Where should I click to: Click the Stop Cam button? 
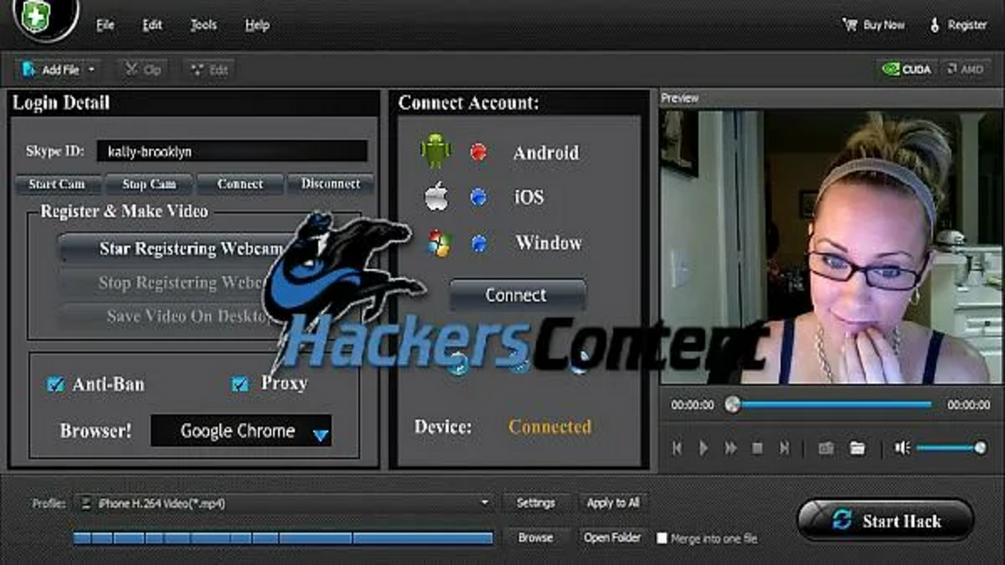[149, 184]
